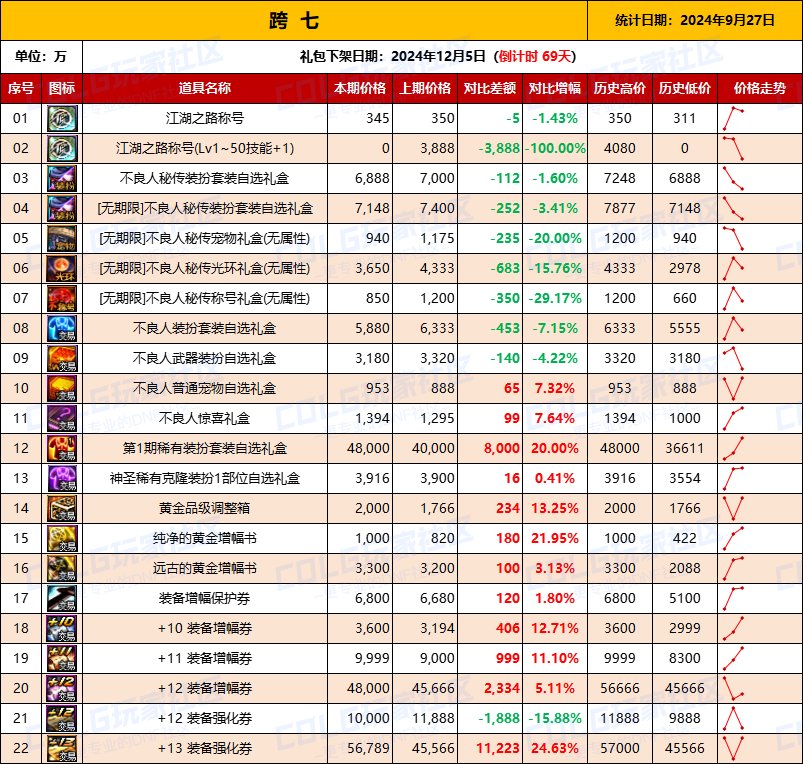Click the 礼包下架日期 countdown text
Image resolution: width=803 pixels, height=764 pixels.
[438, 56]
